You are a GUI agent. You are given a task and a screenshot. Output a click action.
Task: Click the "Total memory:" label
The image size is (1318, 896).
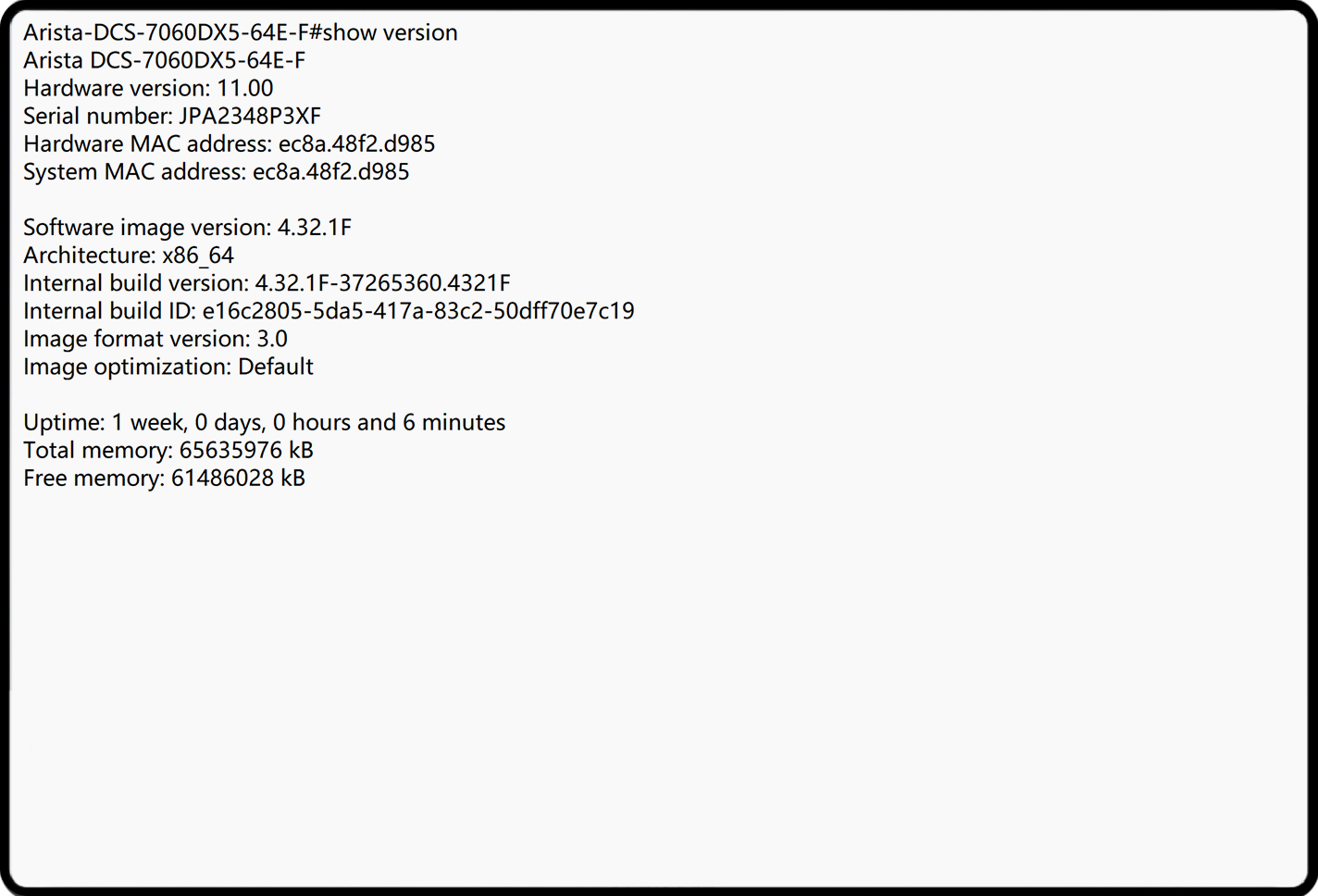click(97, 450)
